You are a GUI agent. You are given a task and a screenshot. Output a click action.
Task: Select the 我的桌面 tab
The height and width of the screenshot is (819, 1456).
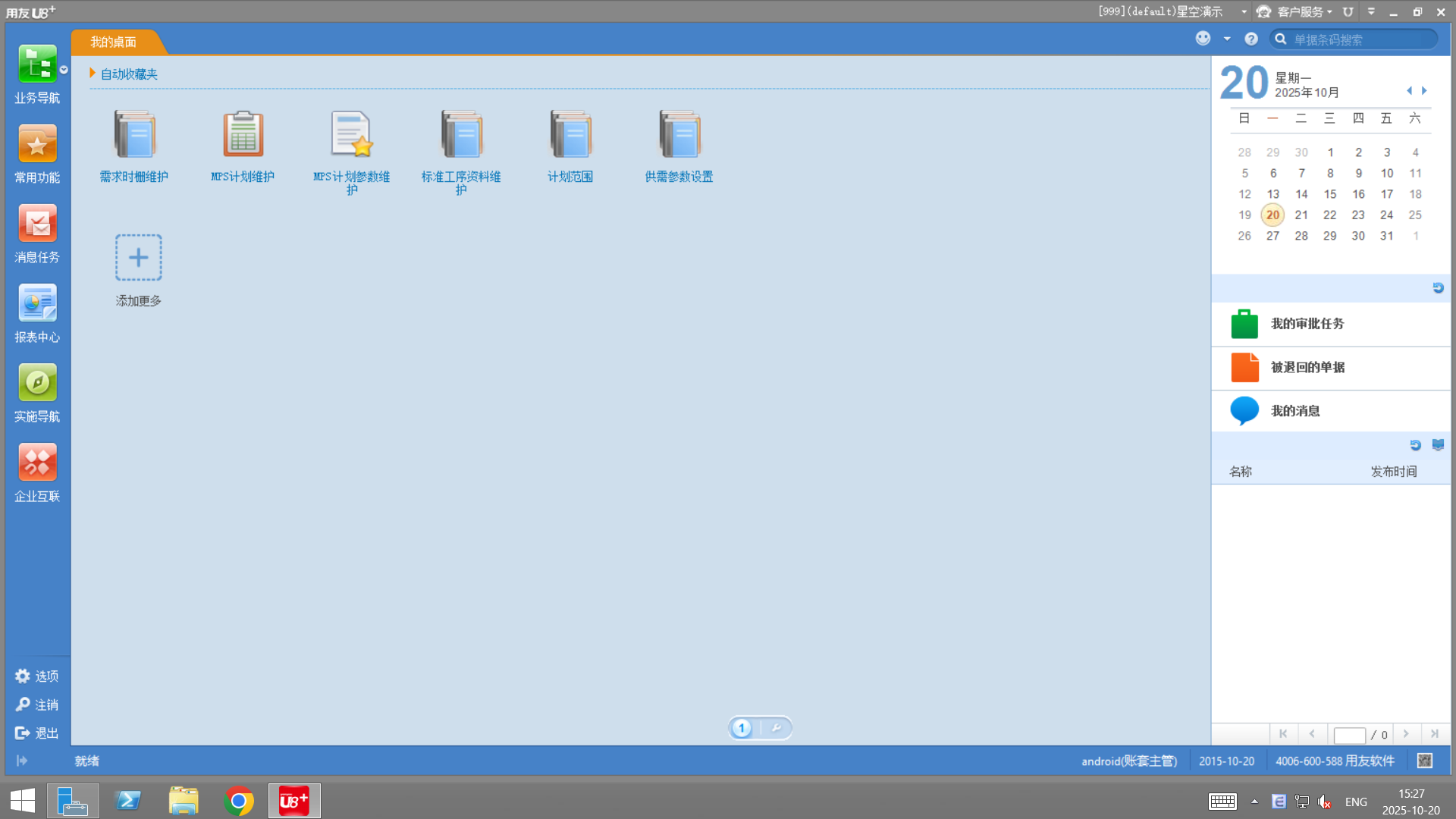(x=114, y=42)
